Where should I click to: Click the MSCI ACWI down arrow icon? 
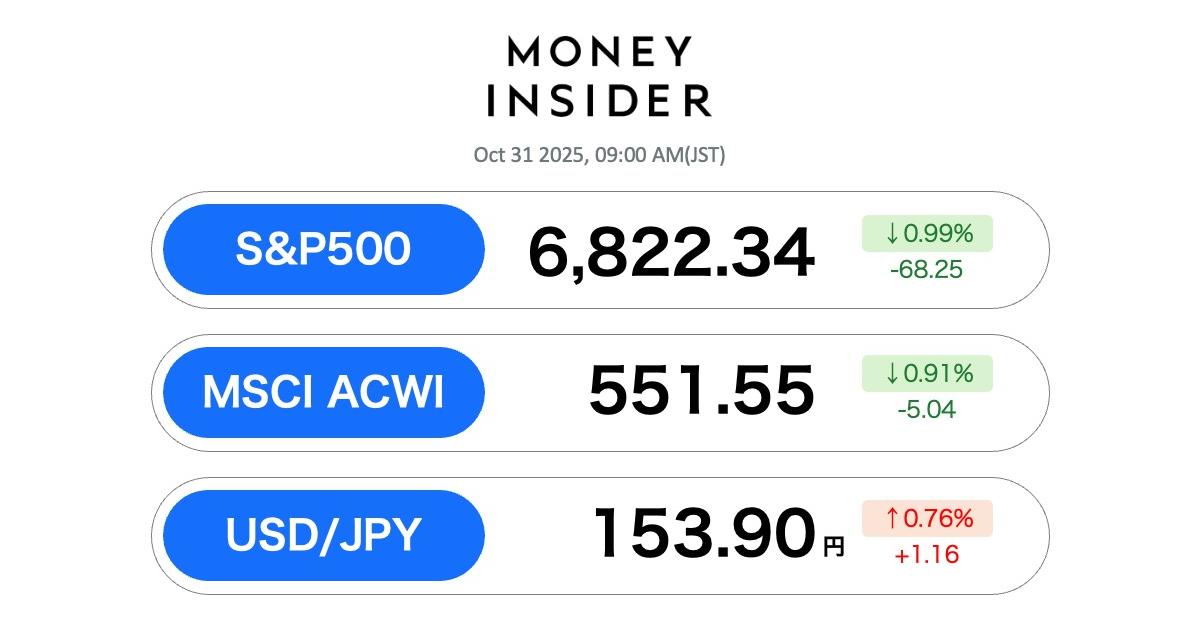pyautogui.click(x=892, y=374)
